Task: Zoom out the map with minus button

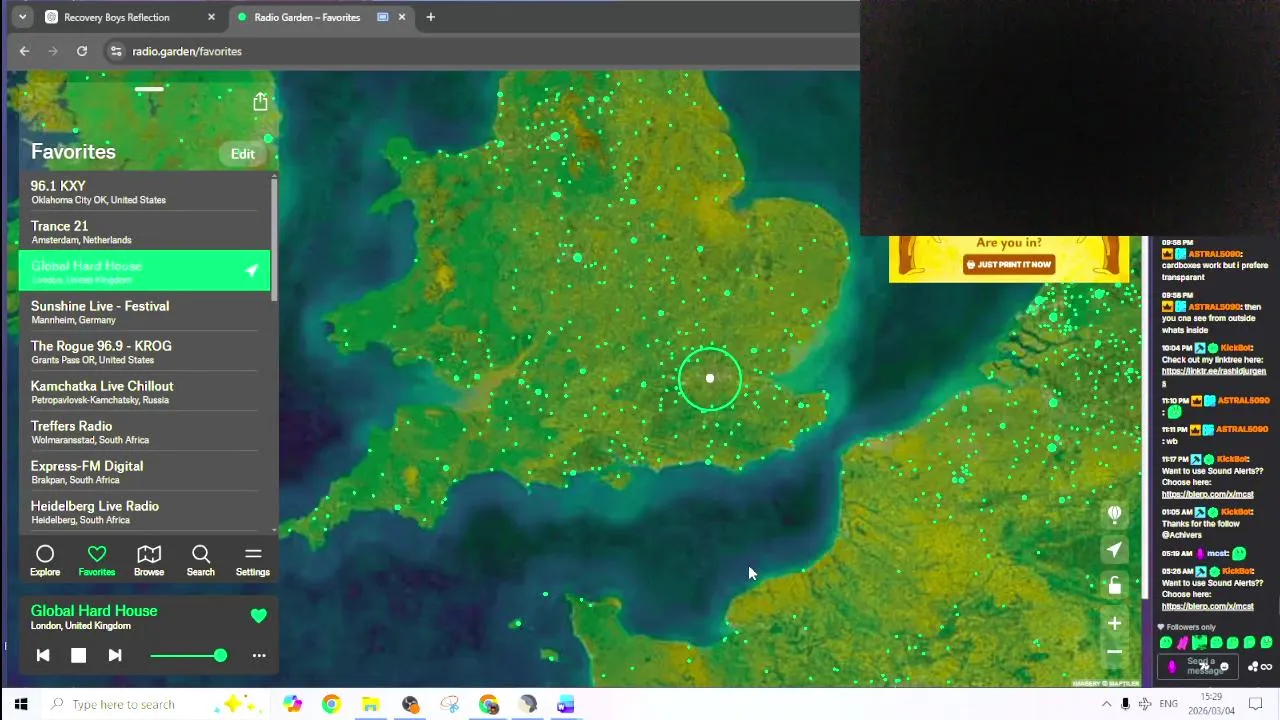Action: tap(1114, 652)
